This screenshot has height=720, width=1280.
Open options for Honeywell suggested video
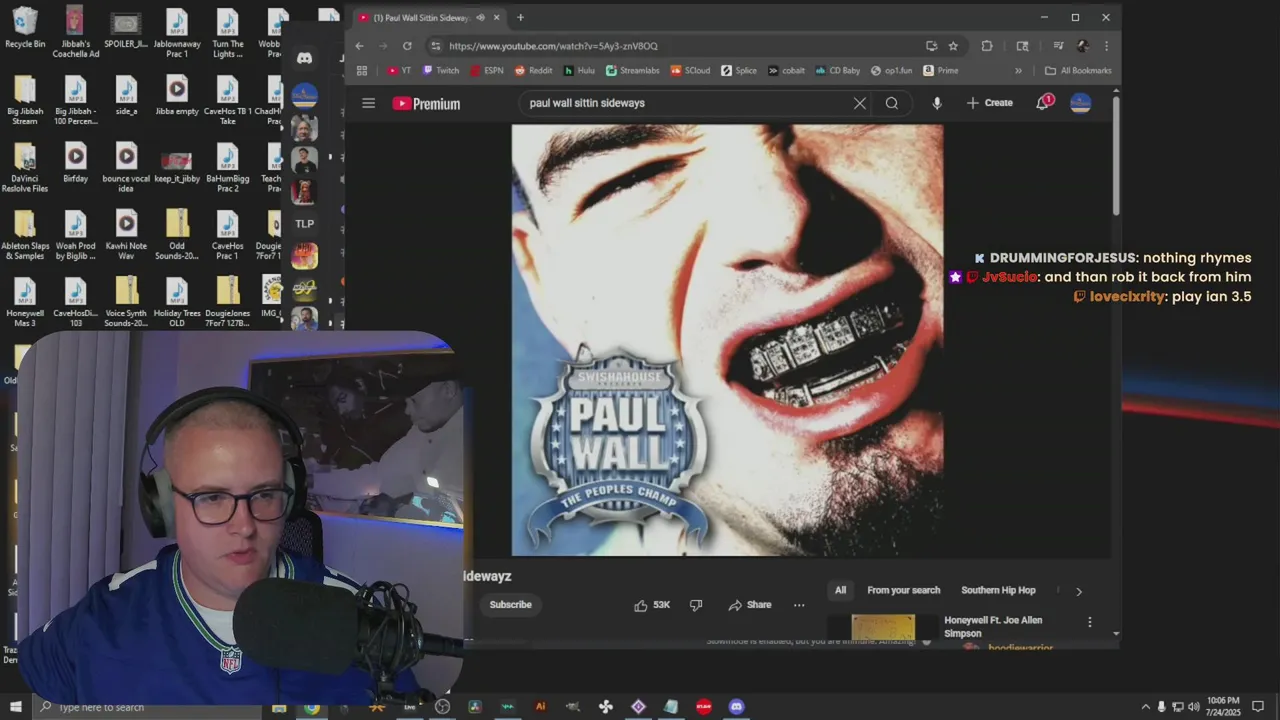pyautogui.click(x=1089, y=622)
